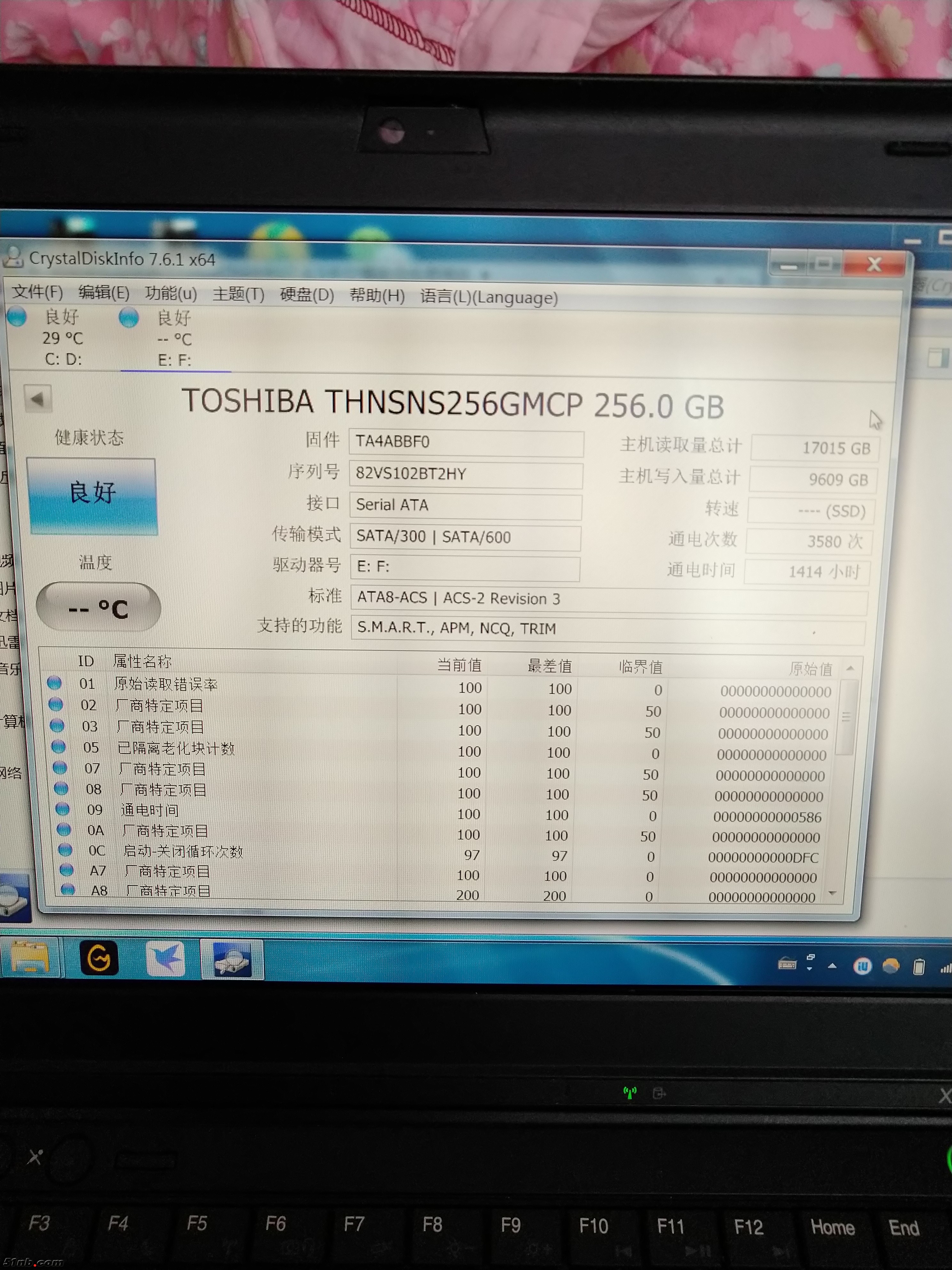Click the 原始值 column header

point(810,669)
